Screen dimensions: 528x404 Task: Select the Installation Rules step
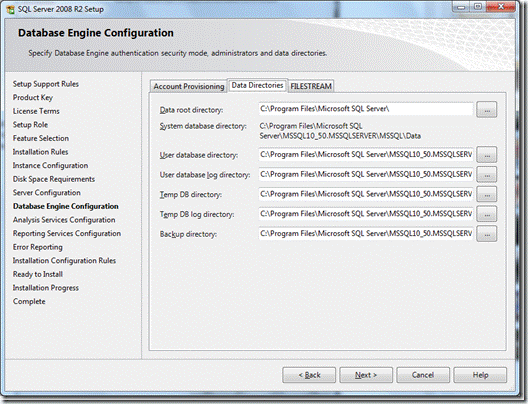40,152
